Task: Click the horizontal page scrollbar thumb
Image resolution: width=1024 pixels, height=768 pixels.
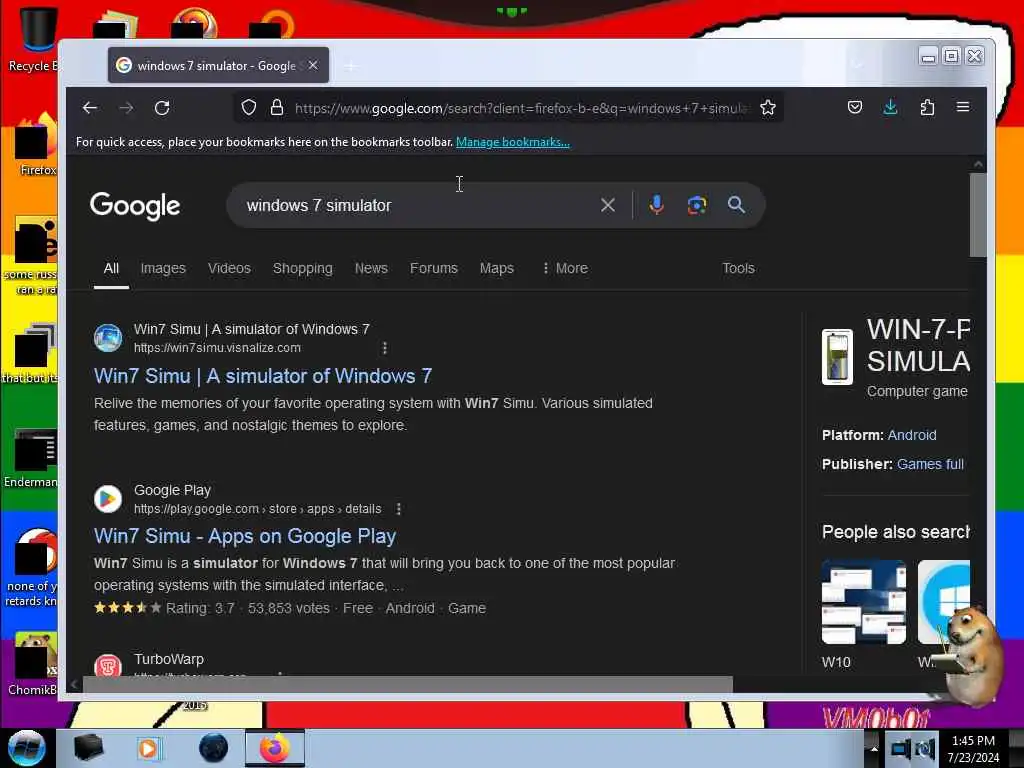Action: coord(408,684)
